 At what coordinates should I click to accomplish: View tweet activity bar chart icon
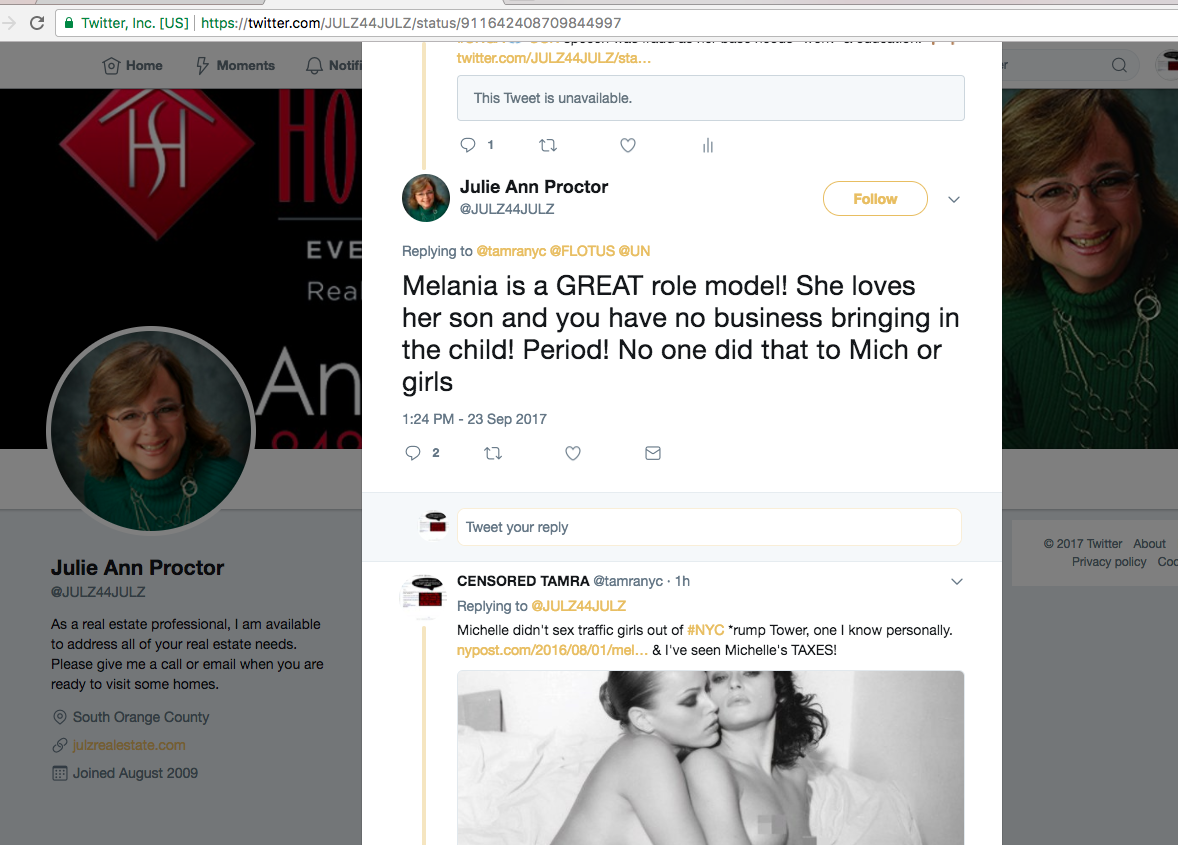708,145
